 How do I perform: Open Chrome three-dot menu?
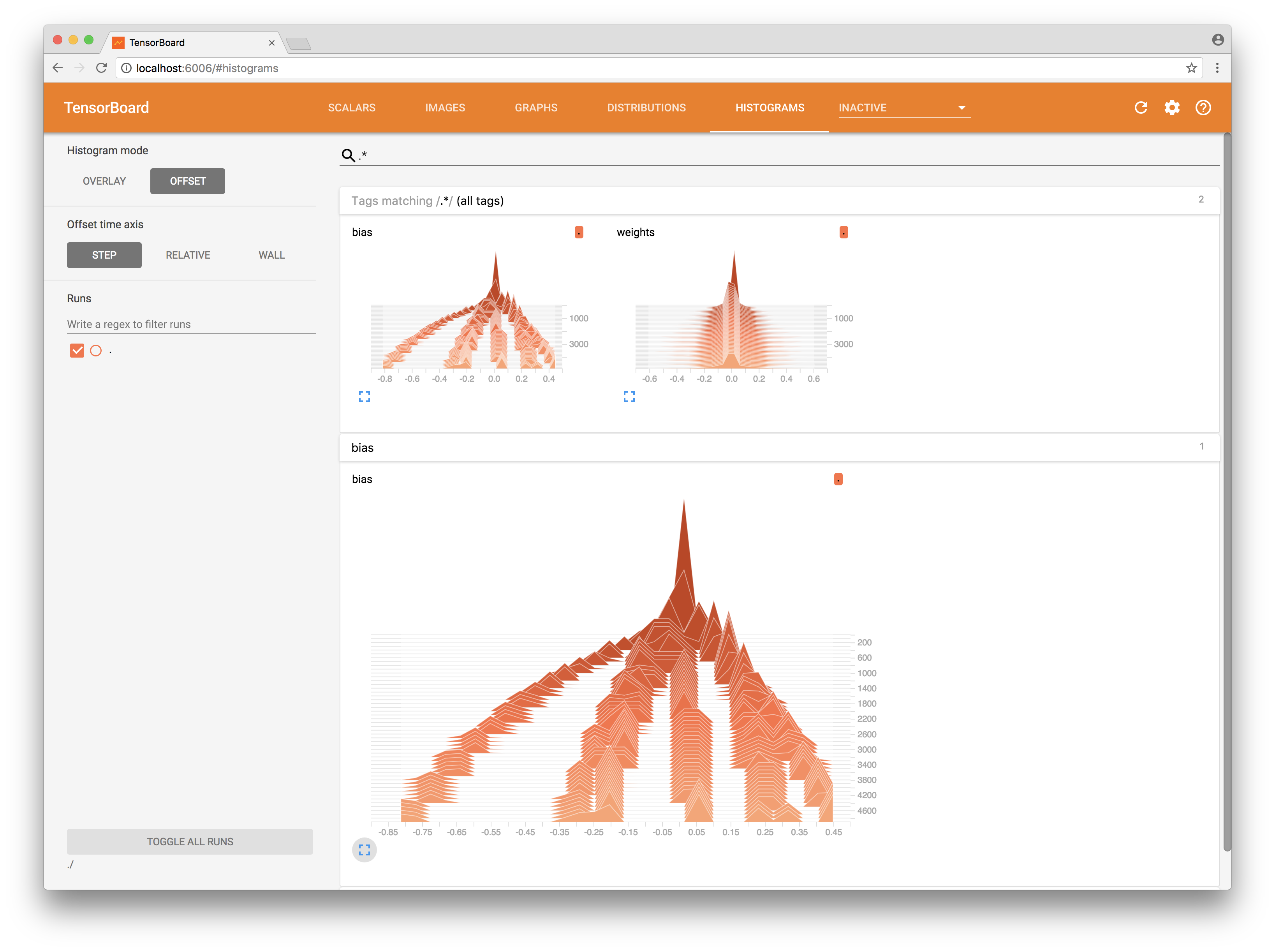coord(1217,68)
